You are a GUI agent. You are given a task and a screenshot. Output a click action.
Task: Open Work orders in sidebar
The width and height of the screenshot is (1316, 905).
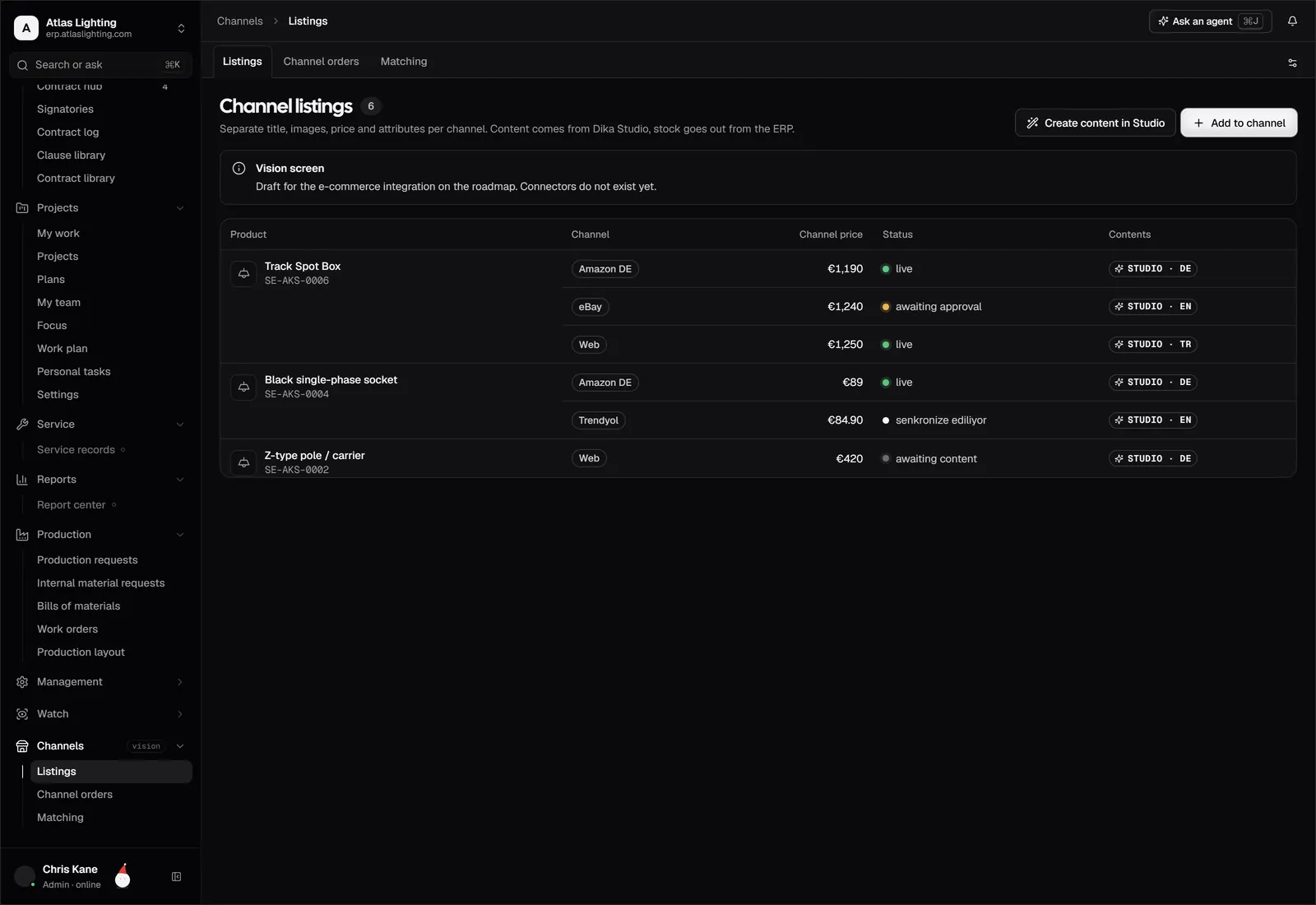67,629
